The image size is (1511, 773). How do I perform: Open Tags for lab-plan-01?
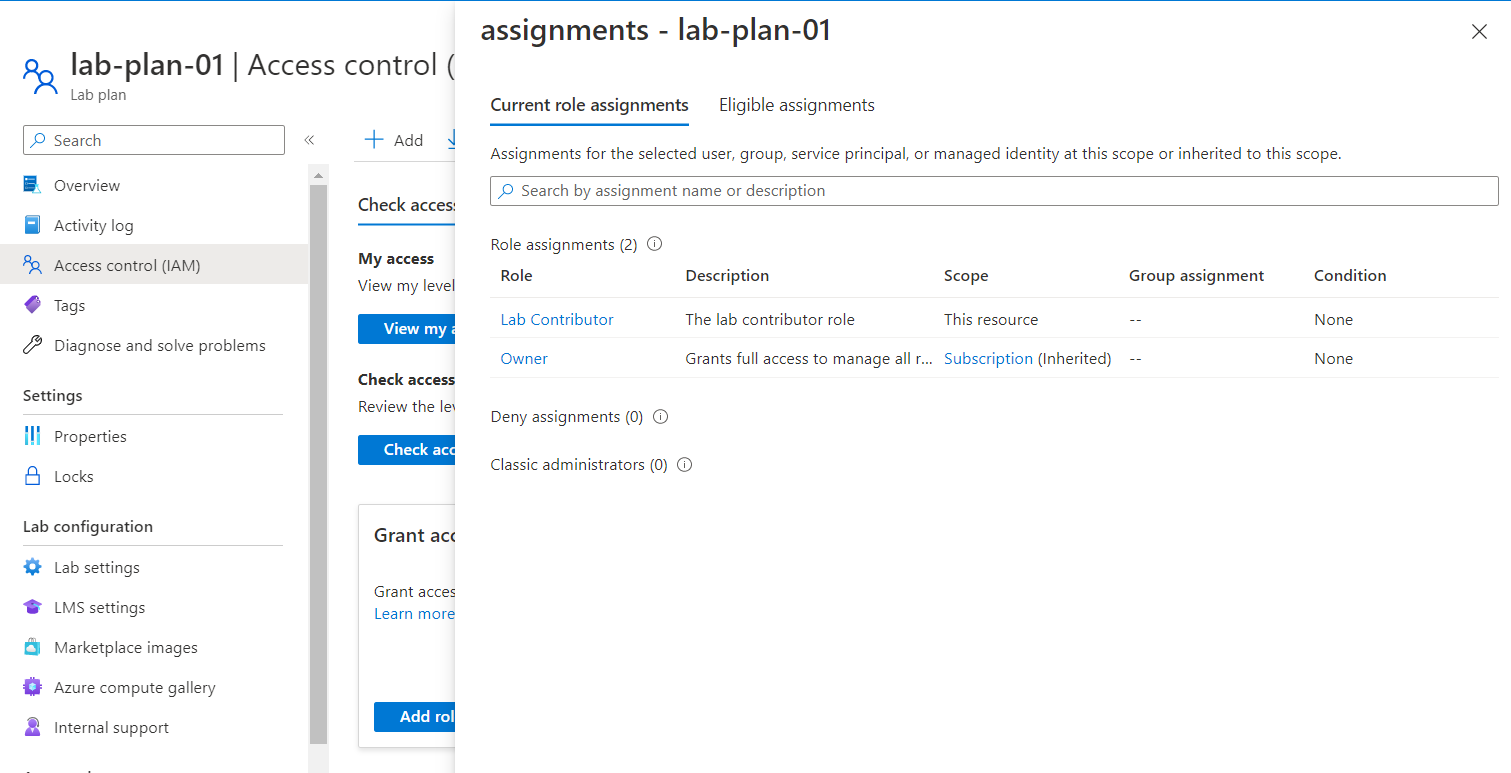tap(68, 305)
